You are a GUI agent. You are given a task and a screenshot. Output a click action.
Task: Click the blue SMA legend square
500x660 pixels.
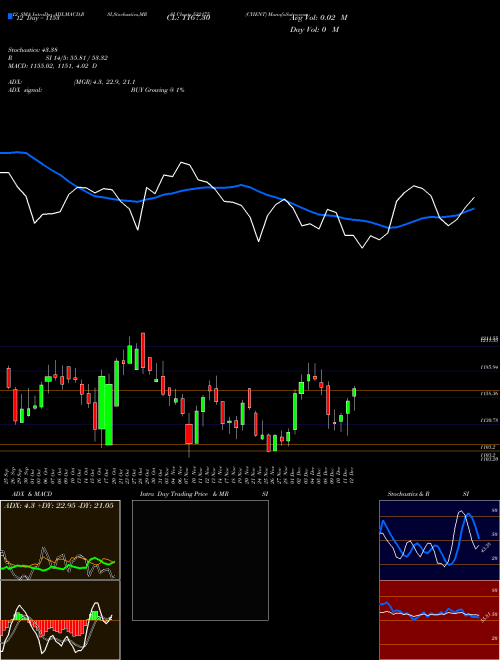[x=10, y=16]
